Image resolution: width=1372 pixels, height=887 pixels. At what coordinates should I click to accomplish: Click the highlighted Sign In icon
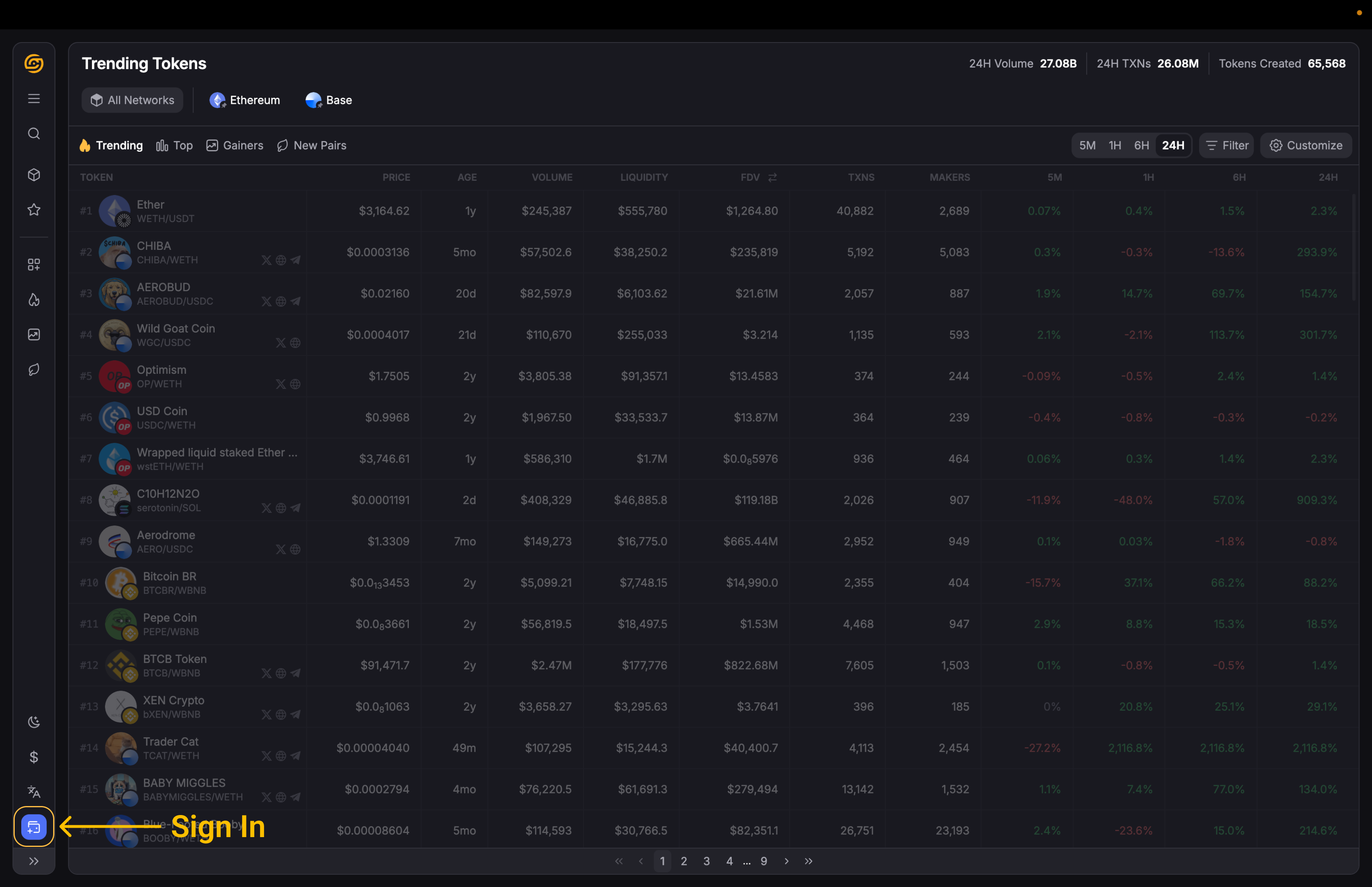(x=34, y=827)
